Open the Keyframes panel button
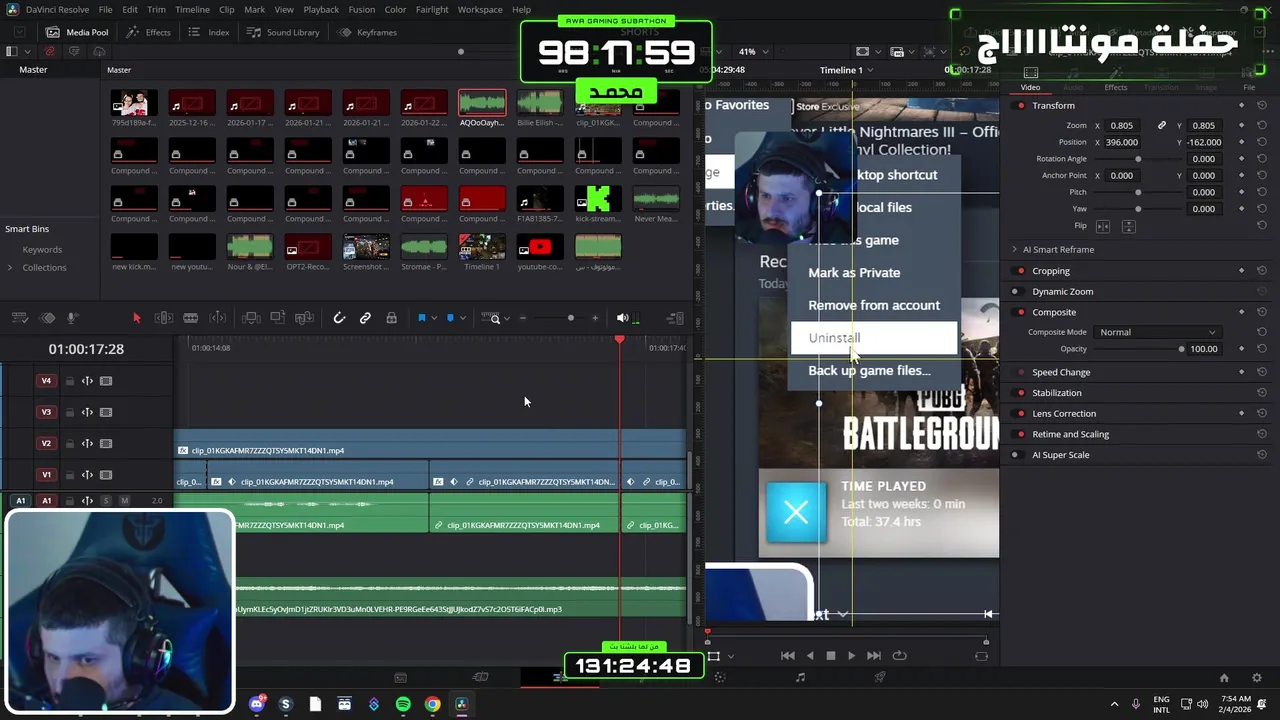1280x720 pixels. 368,32
